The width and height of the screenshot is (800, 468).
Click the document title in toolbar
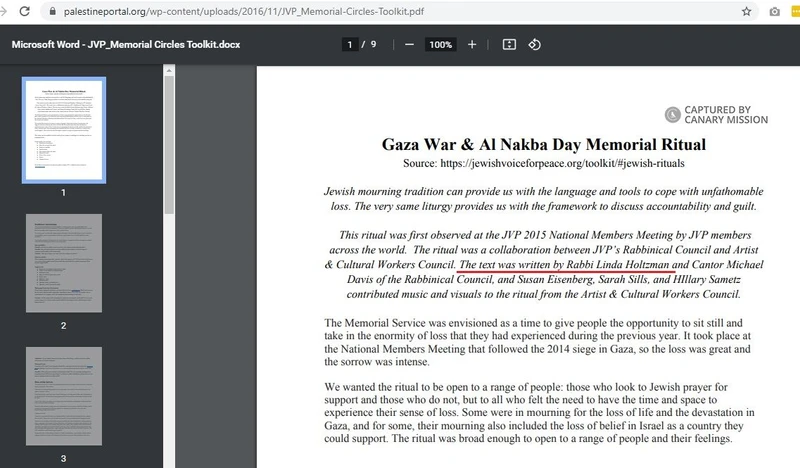[x=126, y=44]
